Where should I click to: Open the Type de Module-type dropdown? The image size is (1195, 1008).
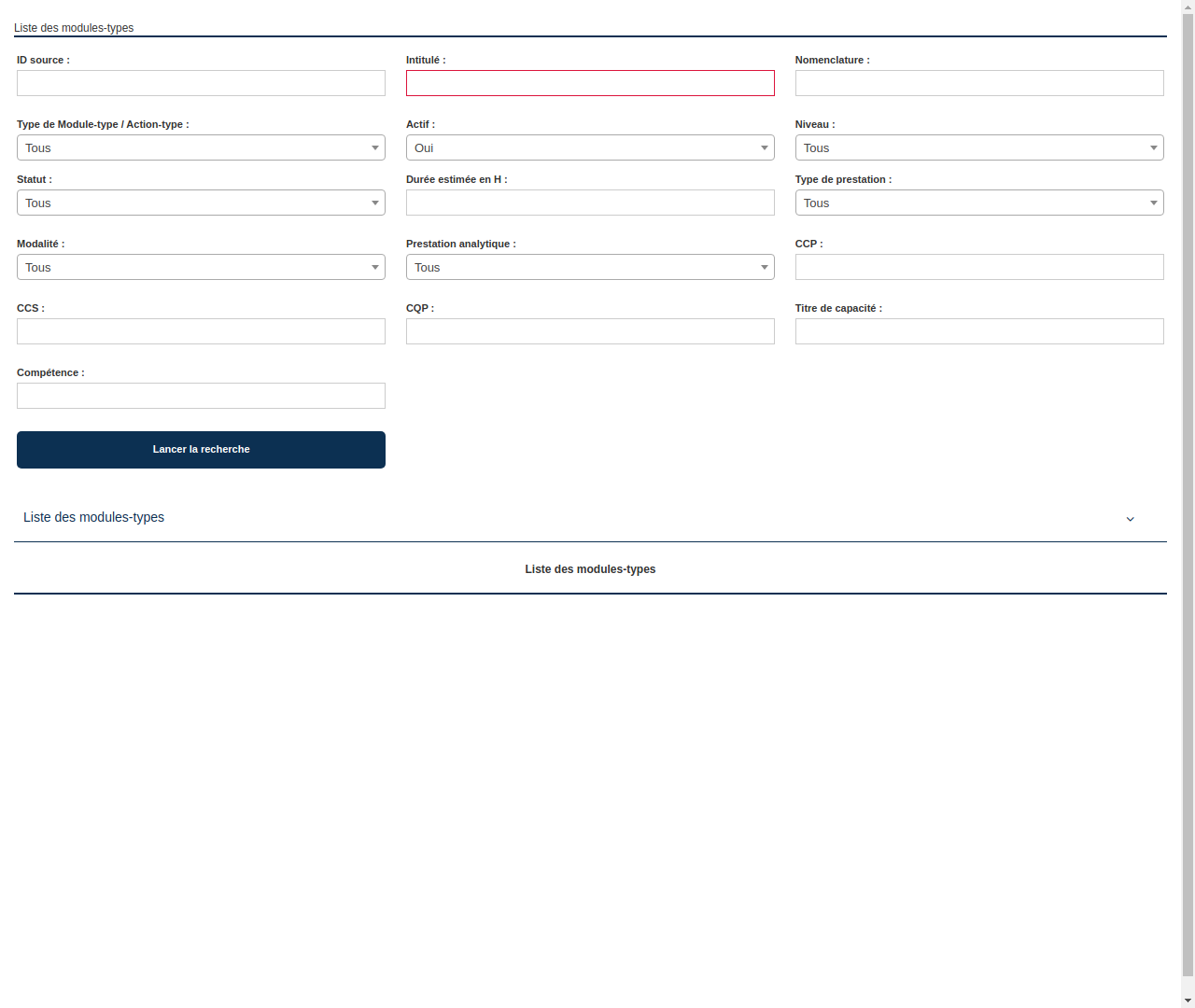click(x=201, y=147)
